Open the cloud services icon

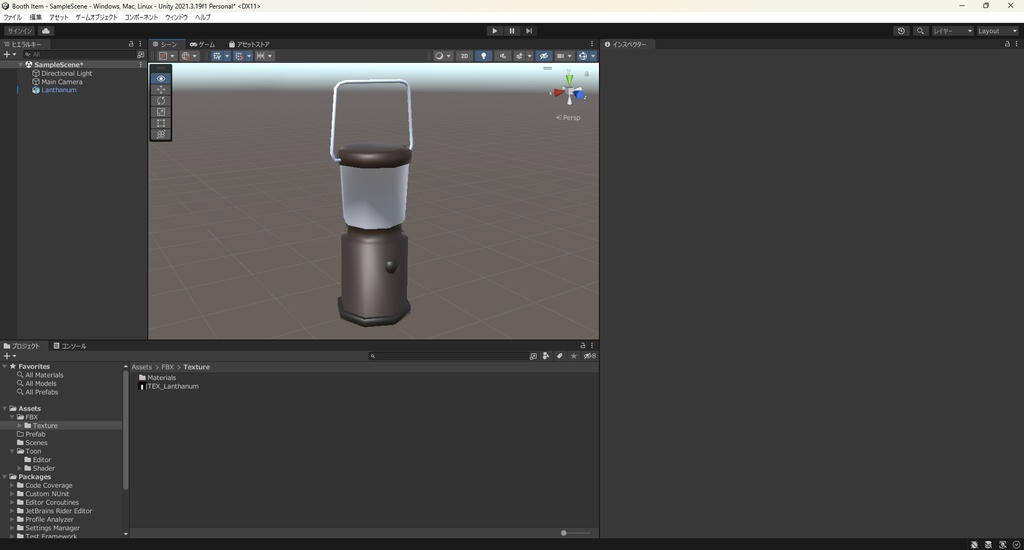[x=46, y=31]
